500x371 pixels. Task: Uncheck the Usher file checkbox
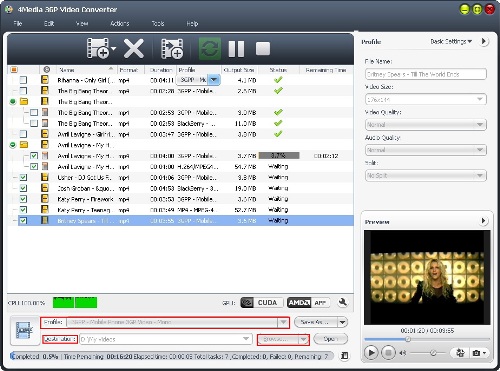click(23, 177)
